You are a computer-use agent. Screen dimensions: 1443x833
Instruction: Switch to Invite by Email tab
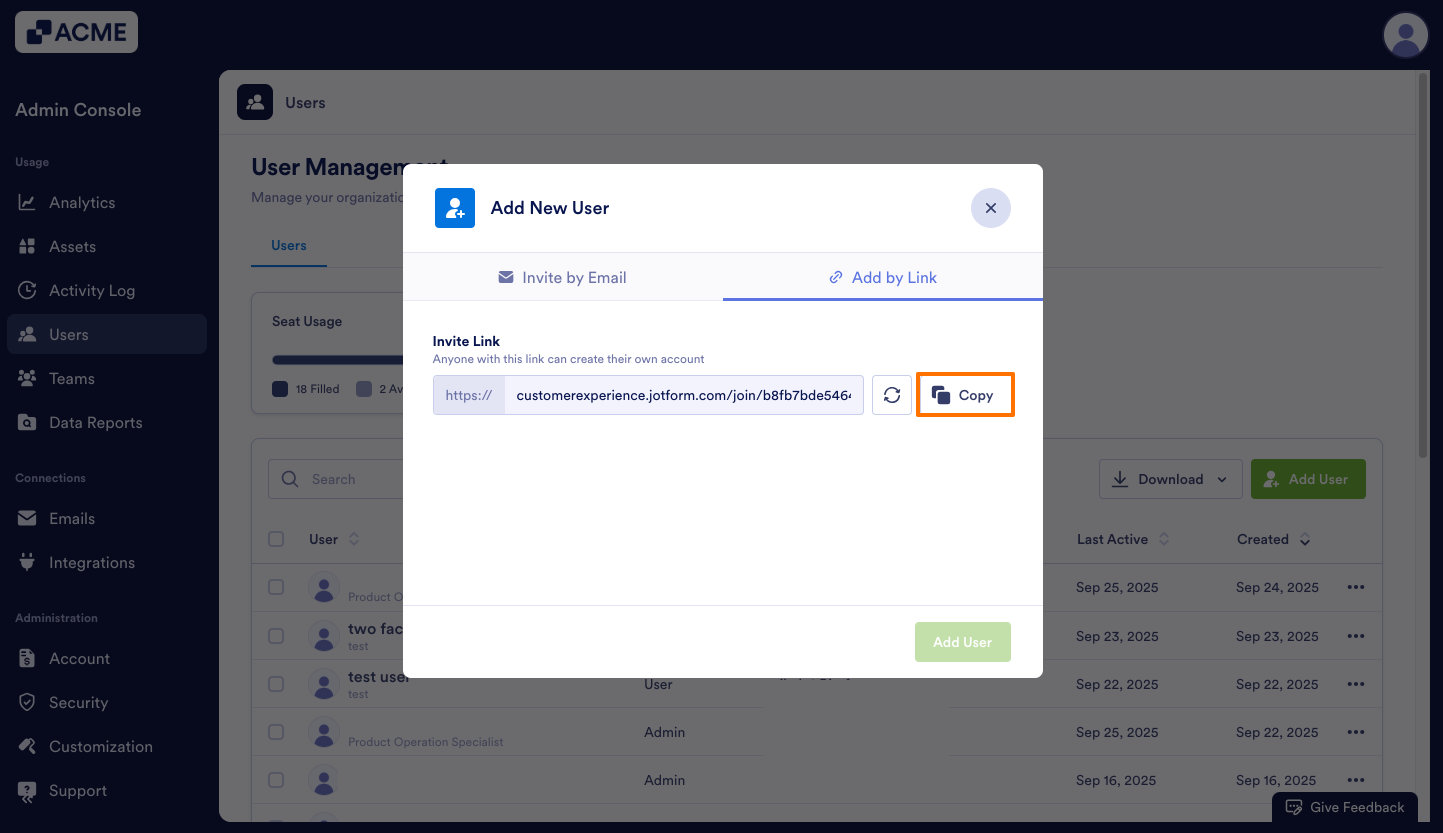[562, 277]
